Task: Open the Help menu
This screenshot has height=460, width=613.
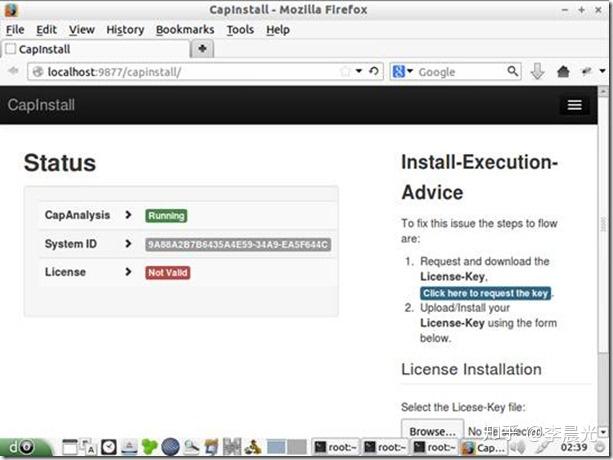Action: [278, 30]
